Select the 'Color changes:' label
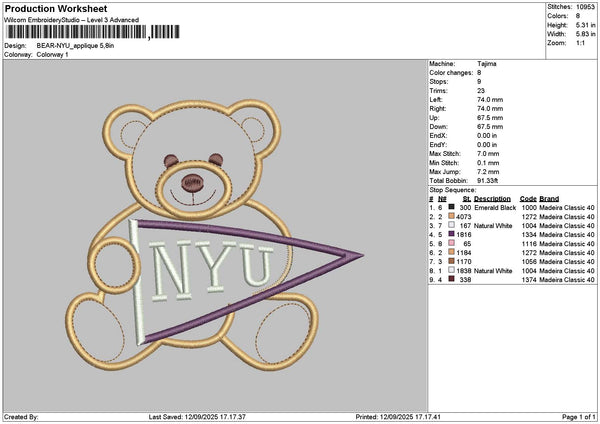Image resolution: width=600 pixels, height=424 pixels. click(x=451, y=73)
